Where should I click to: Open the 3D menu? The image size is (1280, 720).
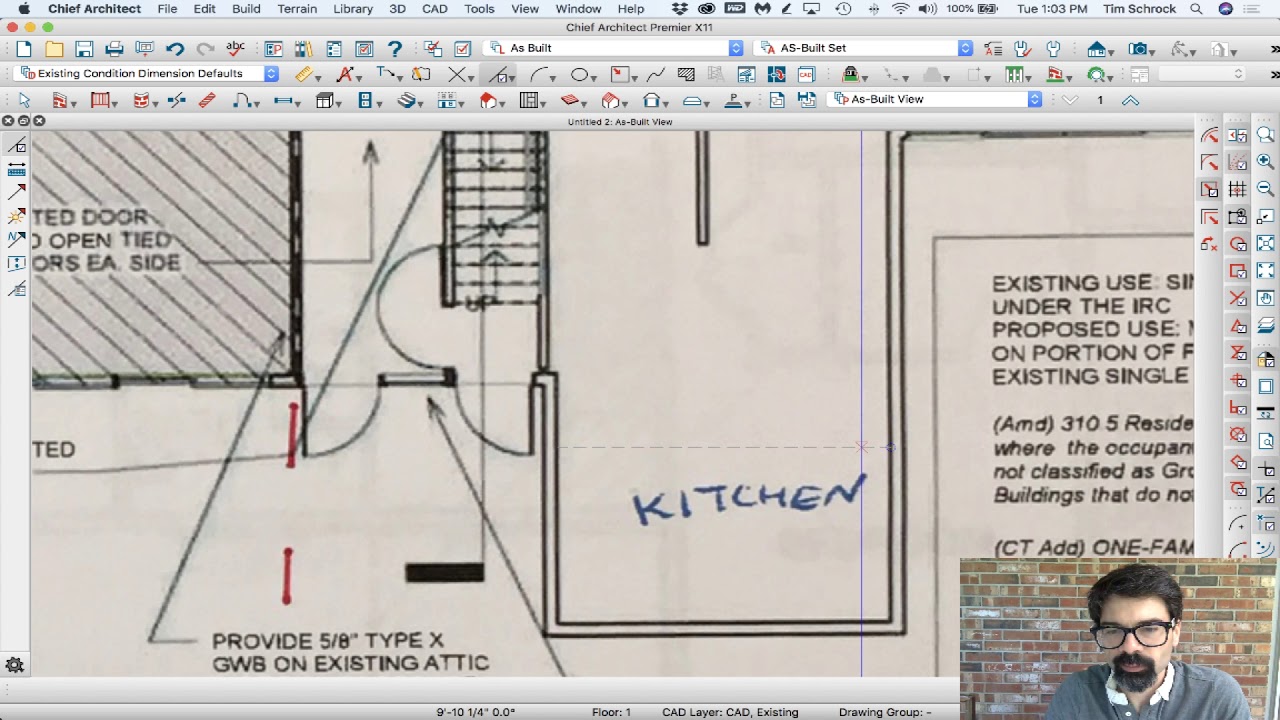coord(397,9)
